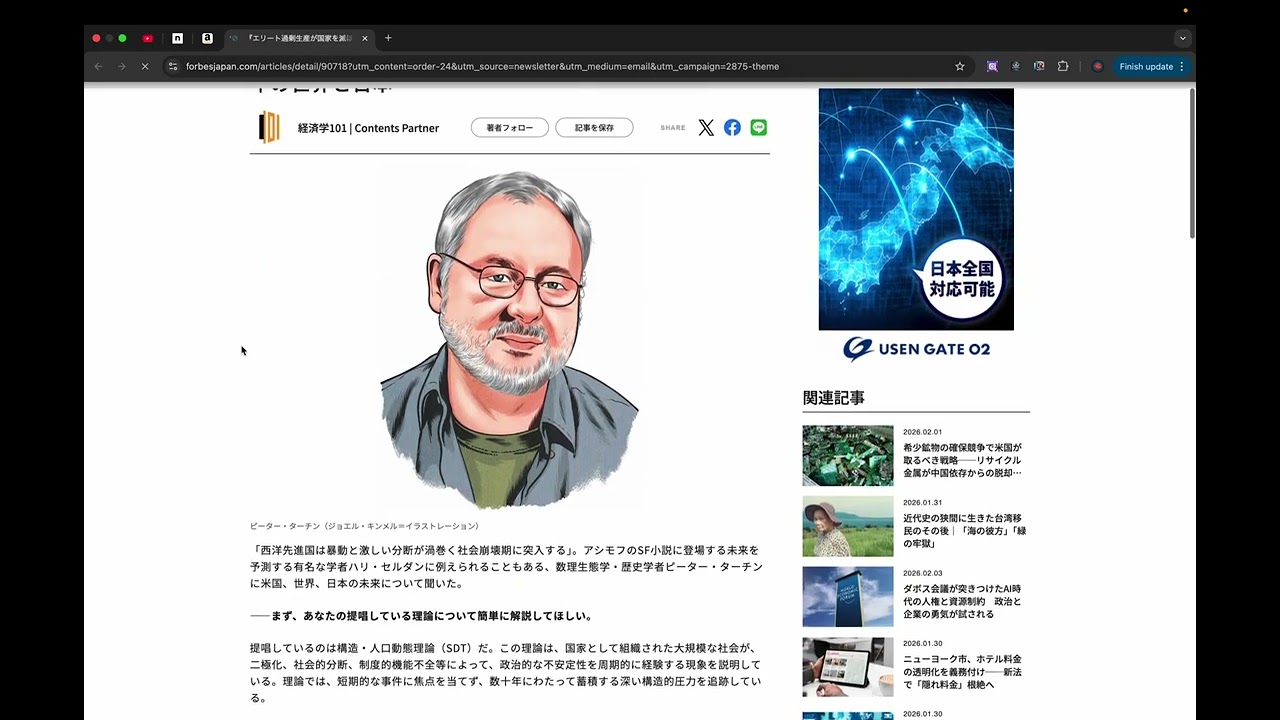Screen dimensions: 1280x720
Task: Close the Forbes Japan article tab
Action: 365,38
